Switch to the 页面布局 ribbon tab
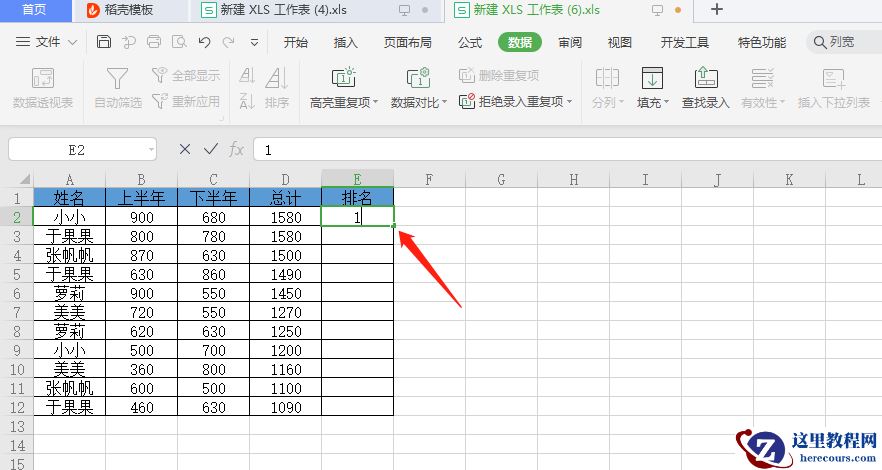The image size is (882, 470). tap(408, 42)
